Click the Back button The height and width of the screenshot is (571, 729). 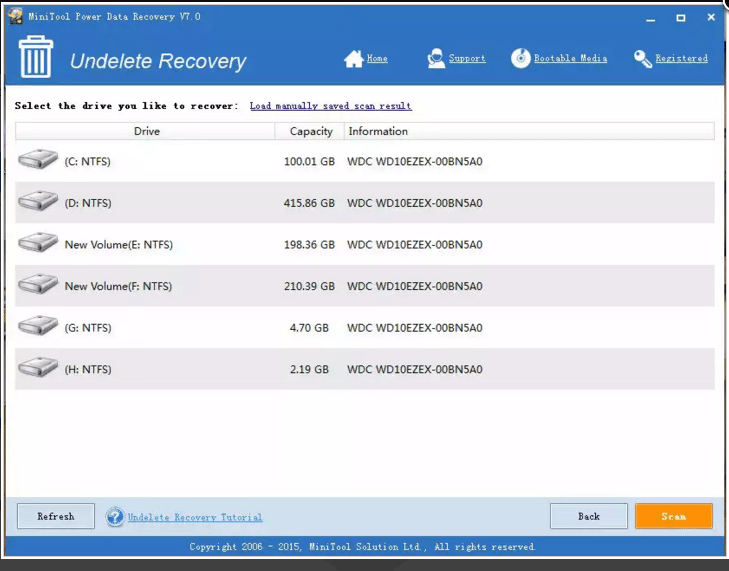[589, 516]
